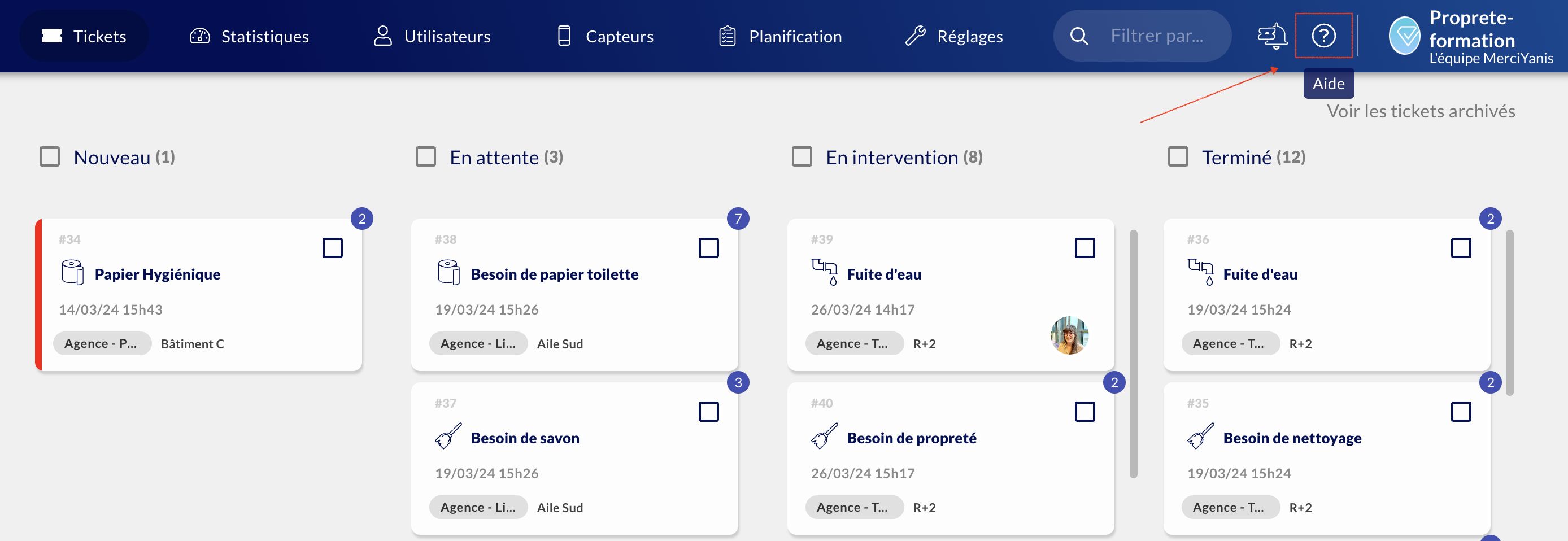Click the search magnifier icon
This screenshot has height=541, width=1568.
tap(1079, 36)
